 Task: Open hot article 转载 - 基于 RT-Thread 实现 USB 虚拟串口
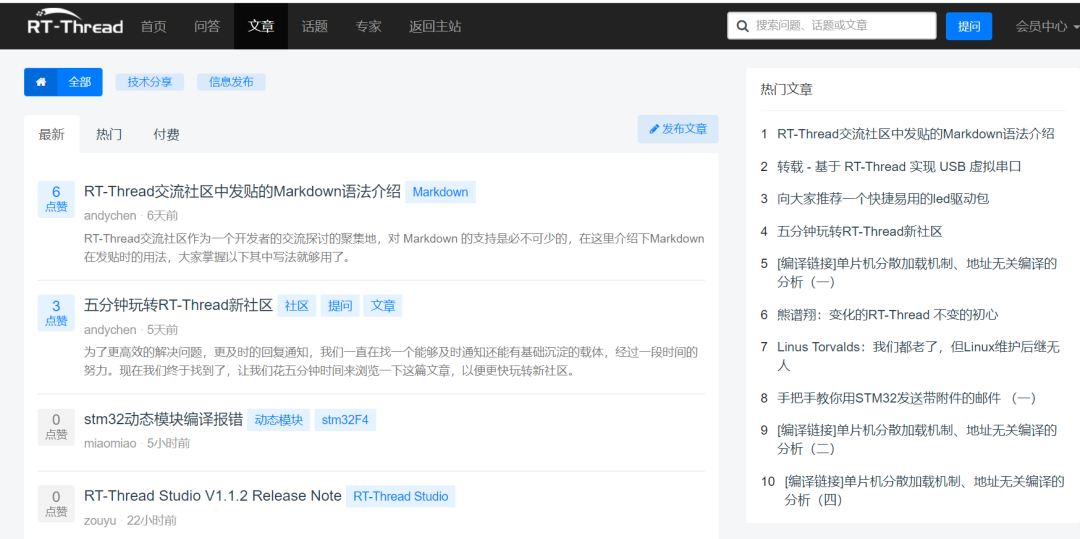tap(899, 167)
